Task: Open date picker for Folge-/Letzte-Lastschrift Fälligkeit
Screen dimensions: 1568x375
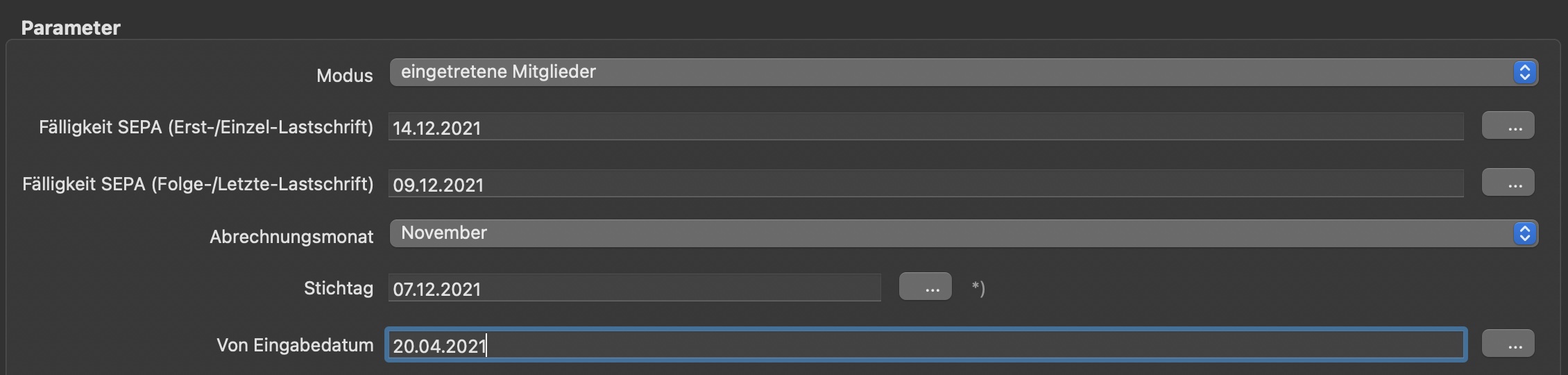Action: (1508, 183)
